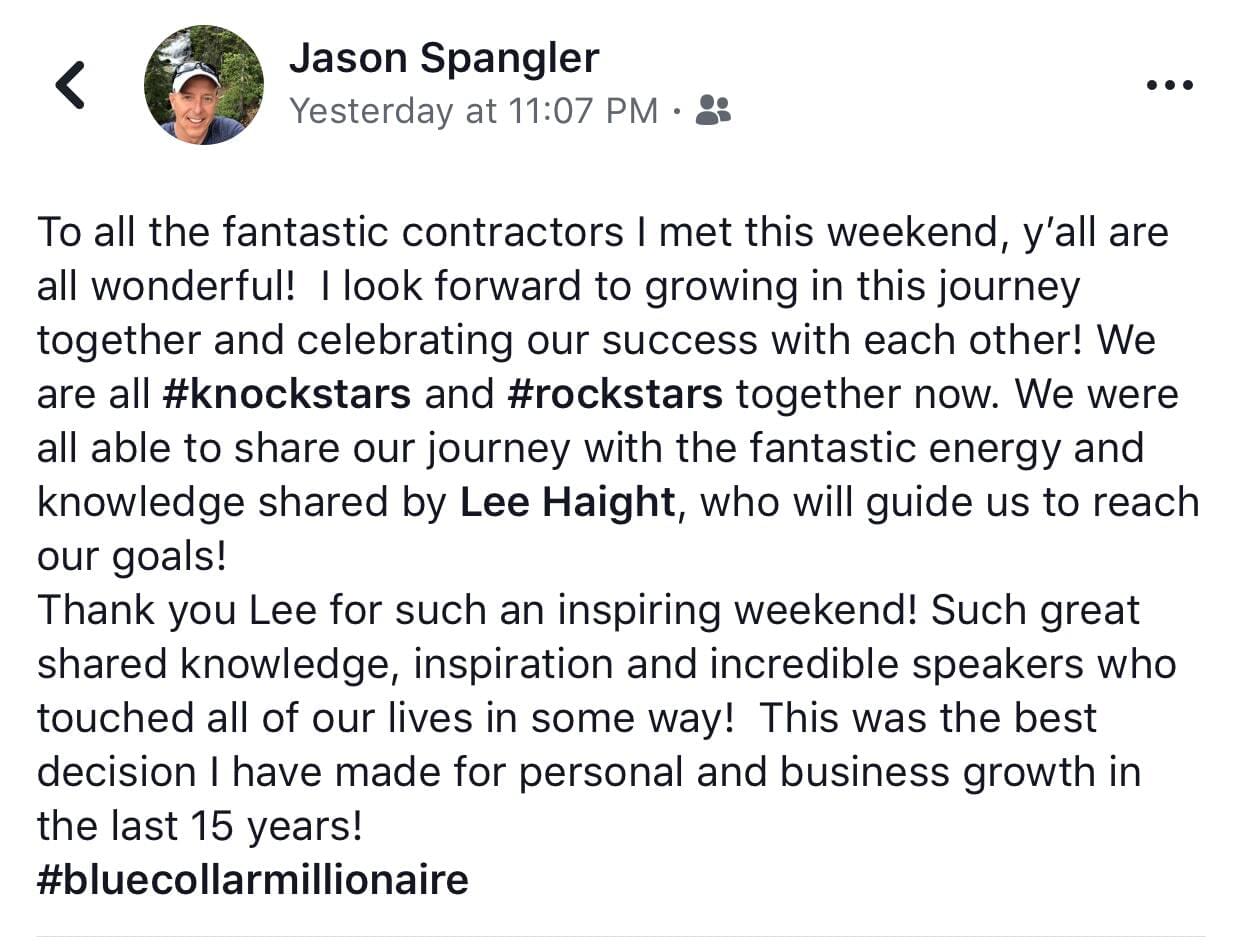Click the 'all able to share our journey' line

590,448
